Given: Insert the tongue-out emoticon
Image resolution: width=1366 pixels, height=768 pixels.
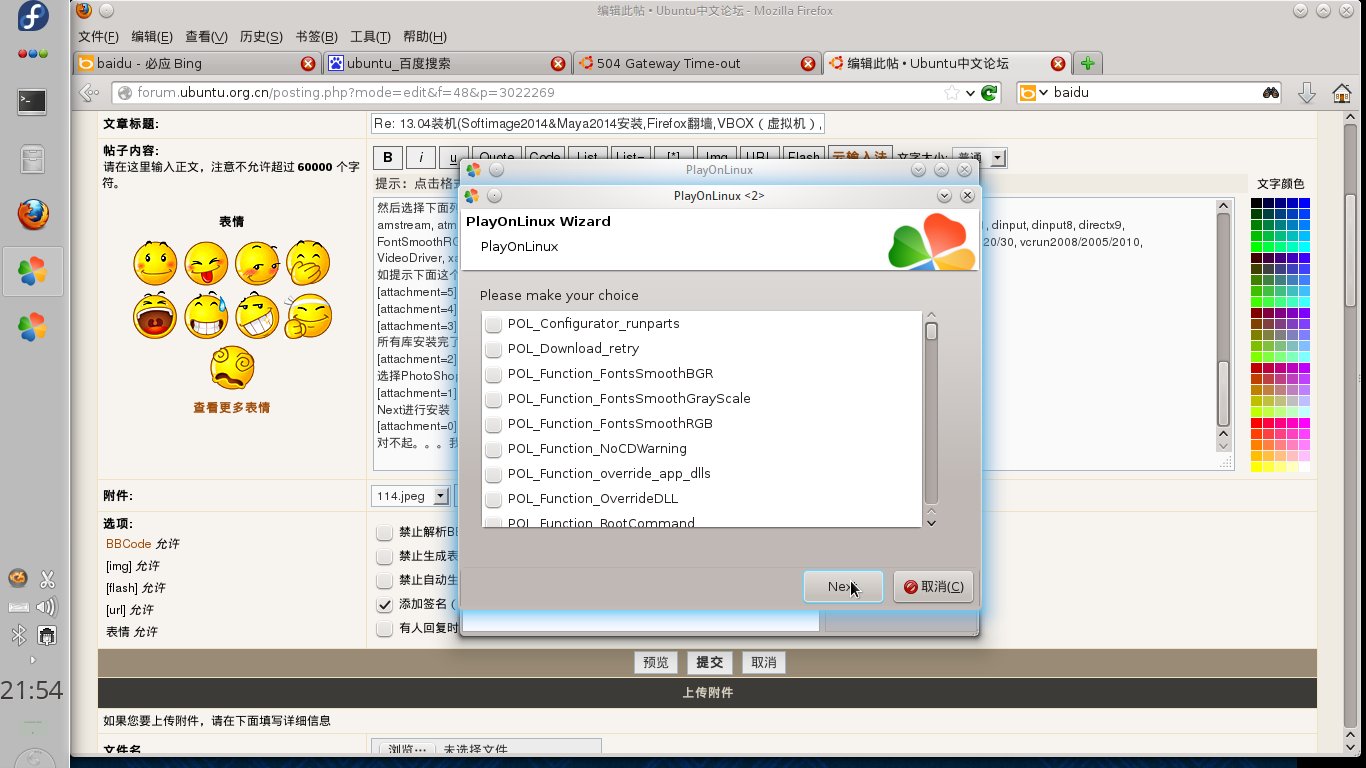Looking at the screenshot, I should click(206, 263).
